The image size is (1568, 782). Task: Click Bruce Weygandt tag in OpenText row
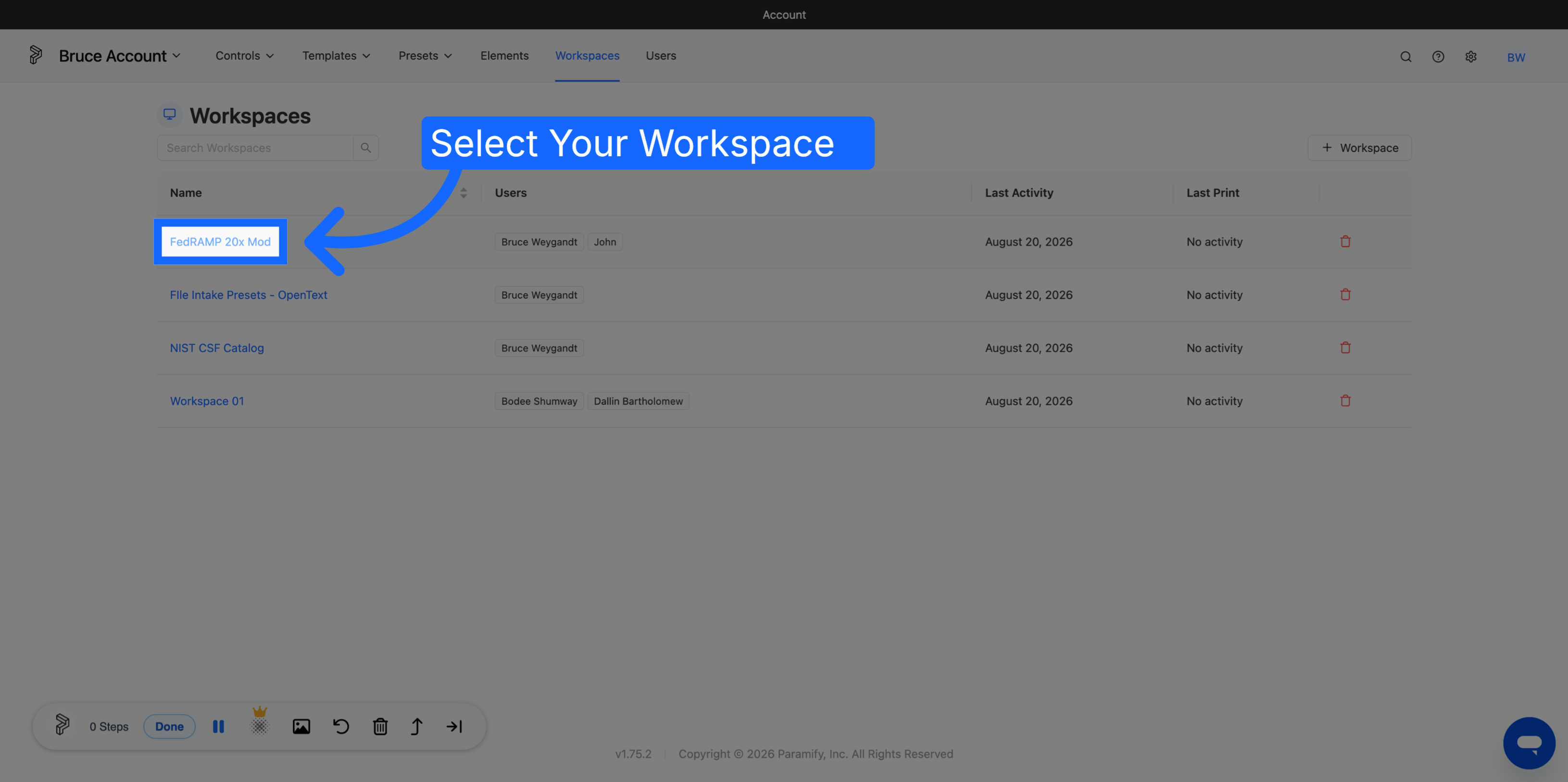click(x=539, y=295)
